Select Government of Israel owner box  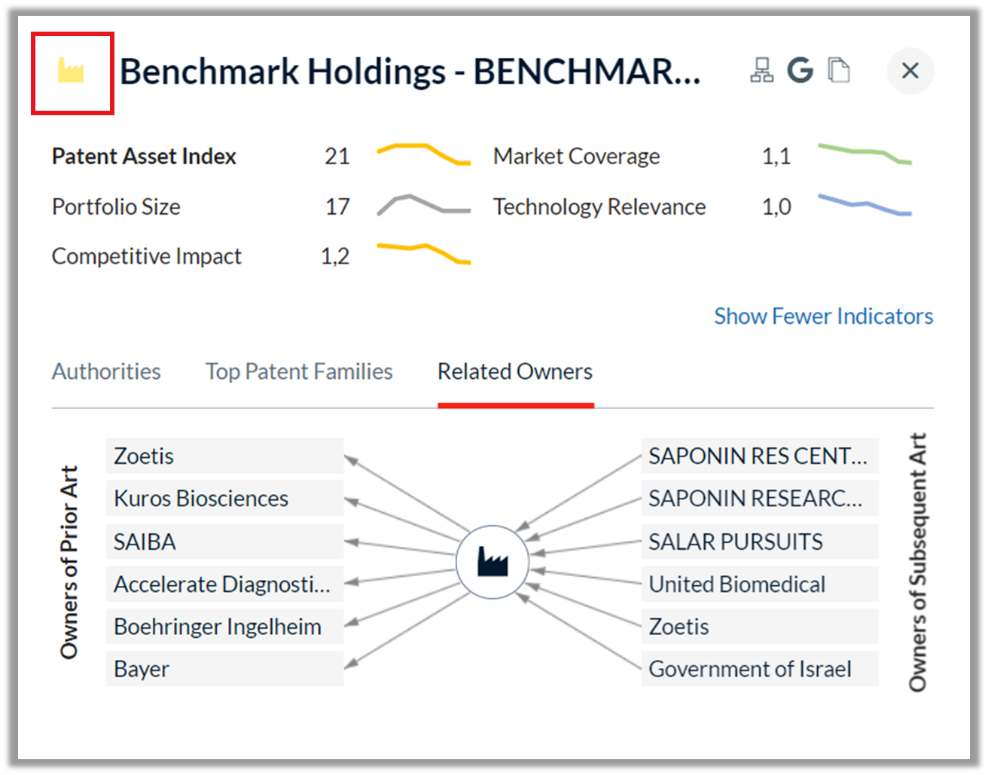click(759, 669)
